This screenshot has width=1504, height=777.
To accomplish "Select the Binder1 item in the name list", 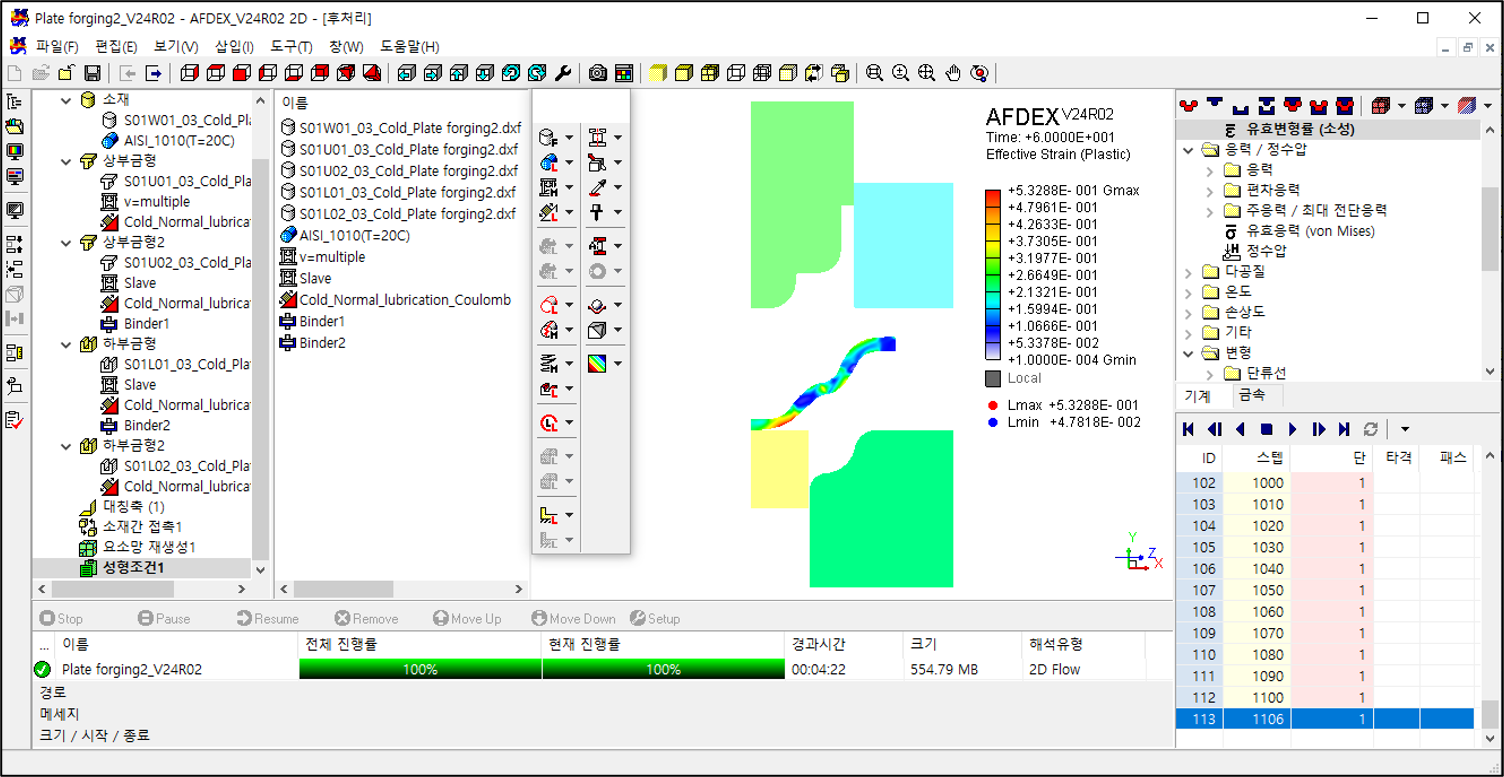I will 322,321.
